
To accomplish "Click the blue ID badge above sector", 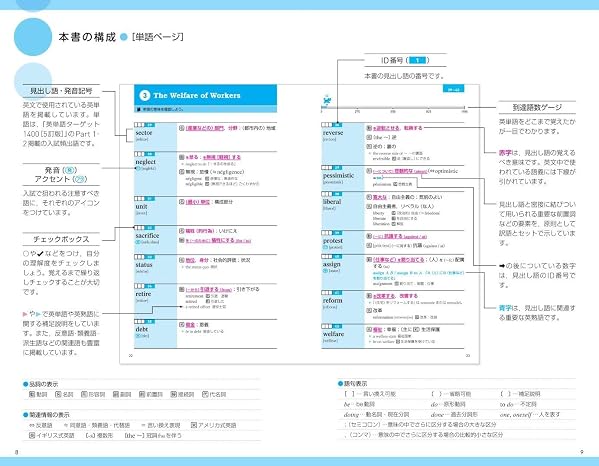I will point(150,125).
